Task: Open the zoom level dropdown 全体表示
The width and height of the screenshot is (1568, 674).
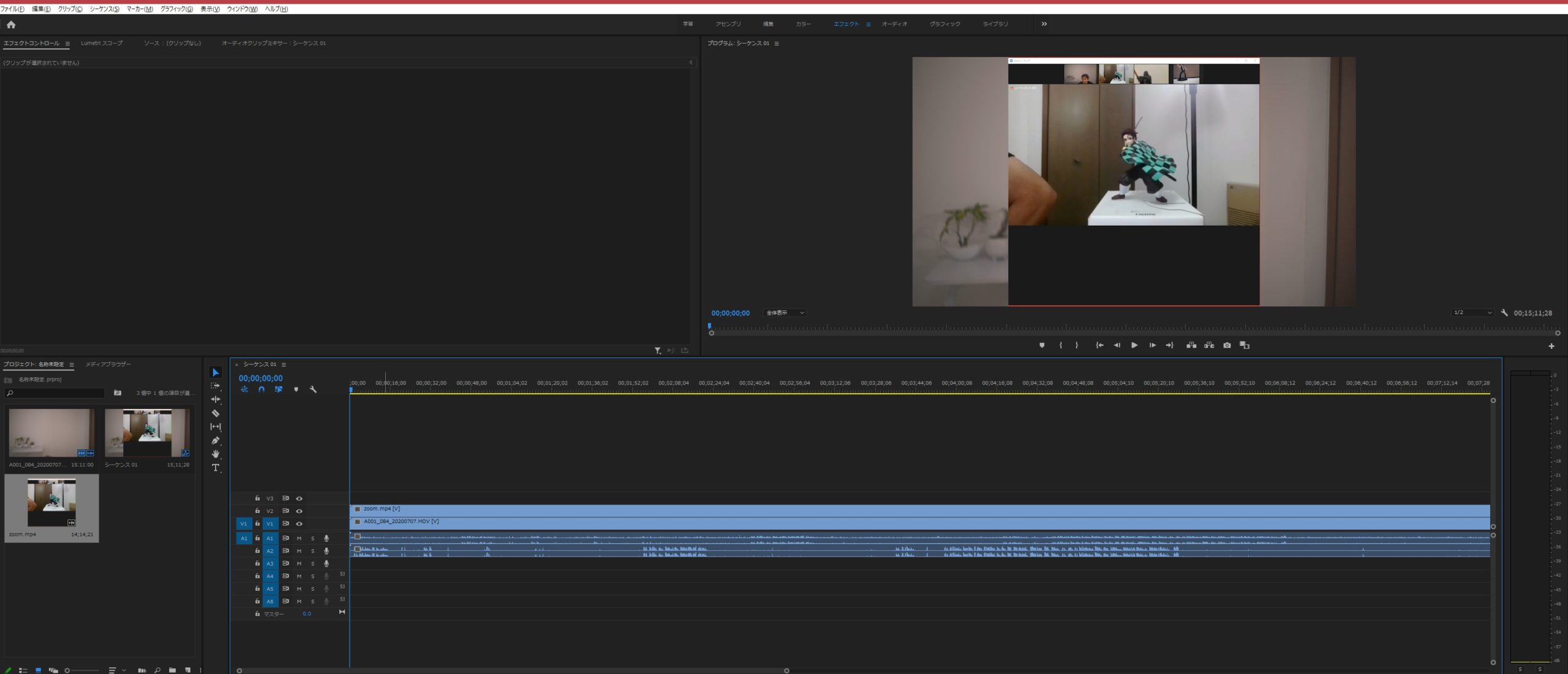Action: click(785, 313)
